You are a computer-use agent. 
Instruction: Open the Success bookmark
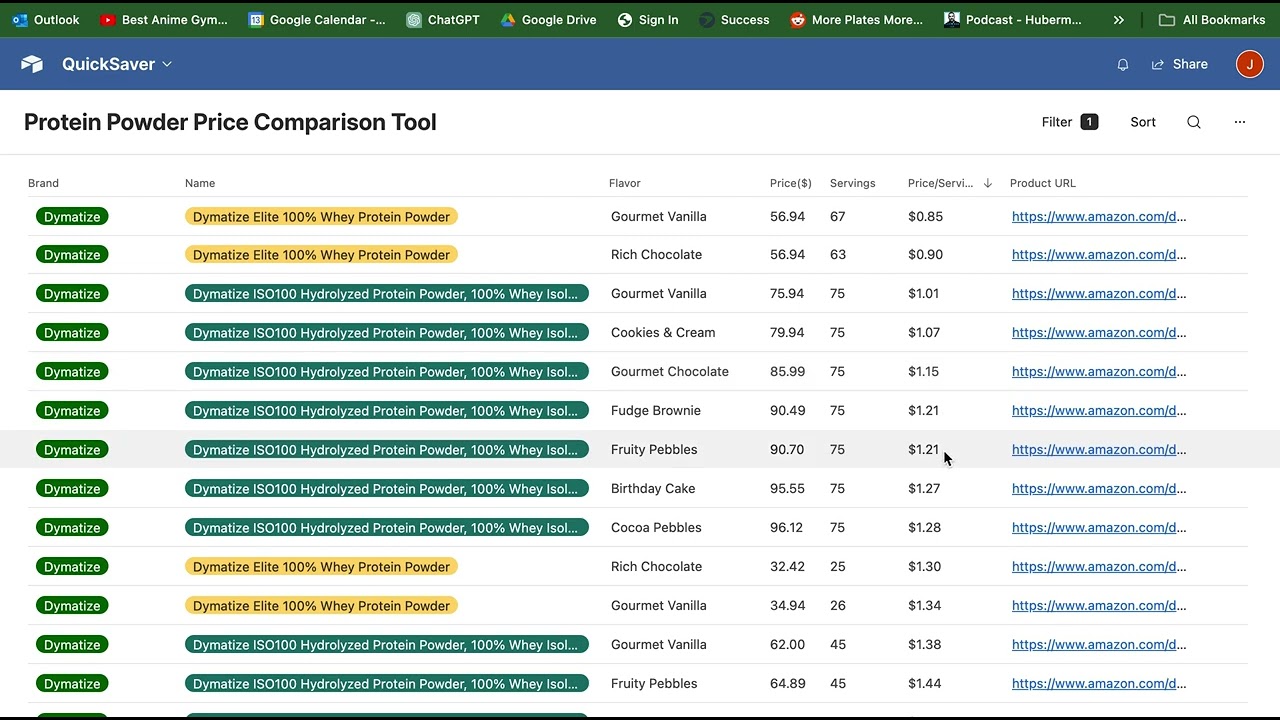(x=734, y=19)
